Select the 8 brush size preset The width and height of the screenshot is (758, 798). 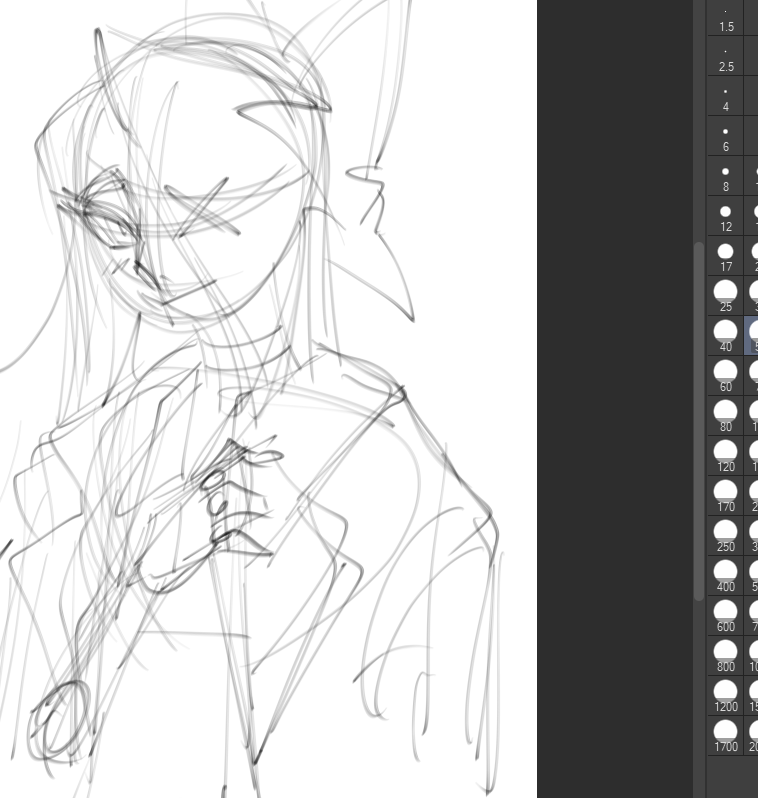click(725, 176)
